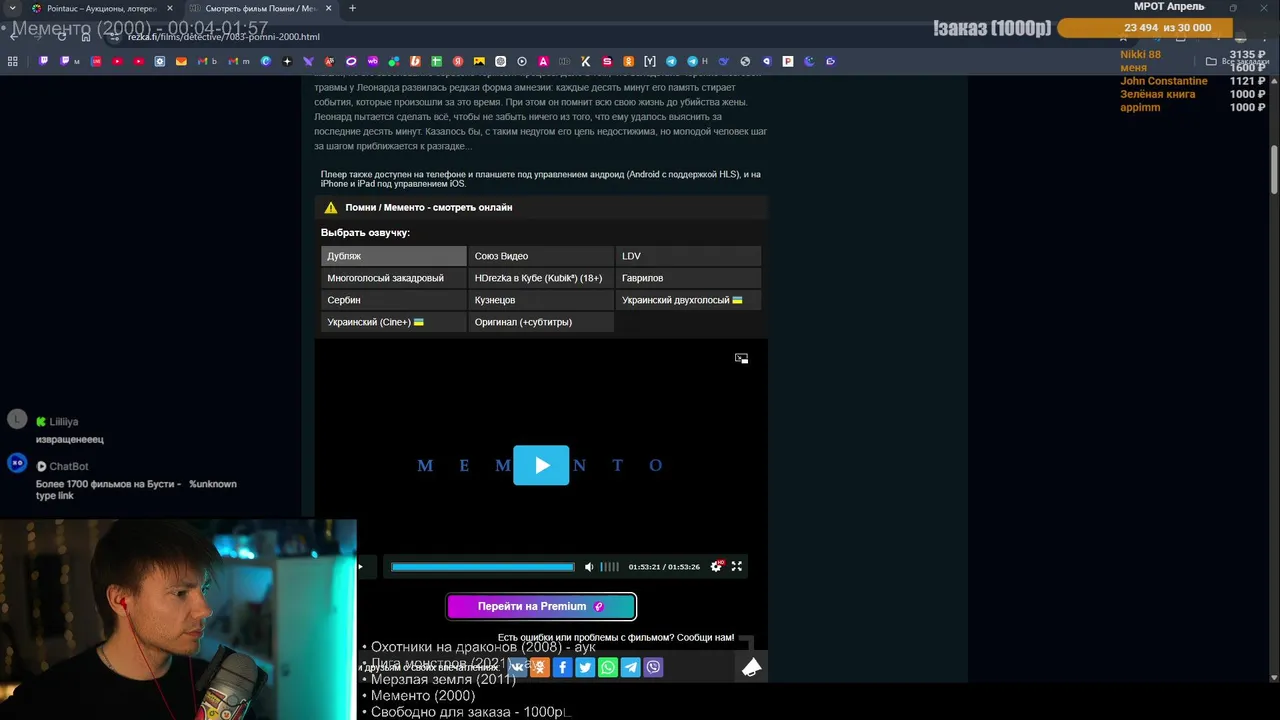
Task: Switch to the Pointauc browser tab
Action: 100,8
